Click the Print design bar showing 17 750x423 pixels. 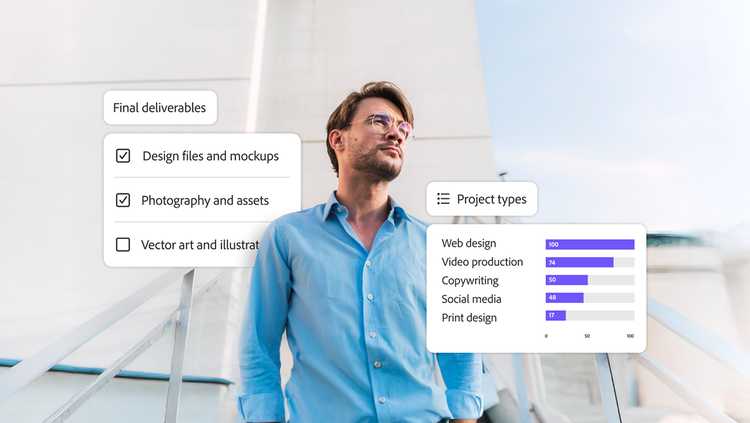(x=555, y=316)
